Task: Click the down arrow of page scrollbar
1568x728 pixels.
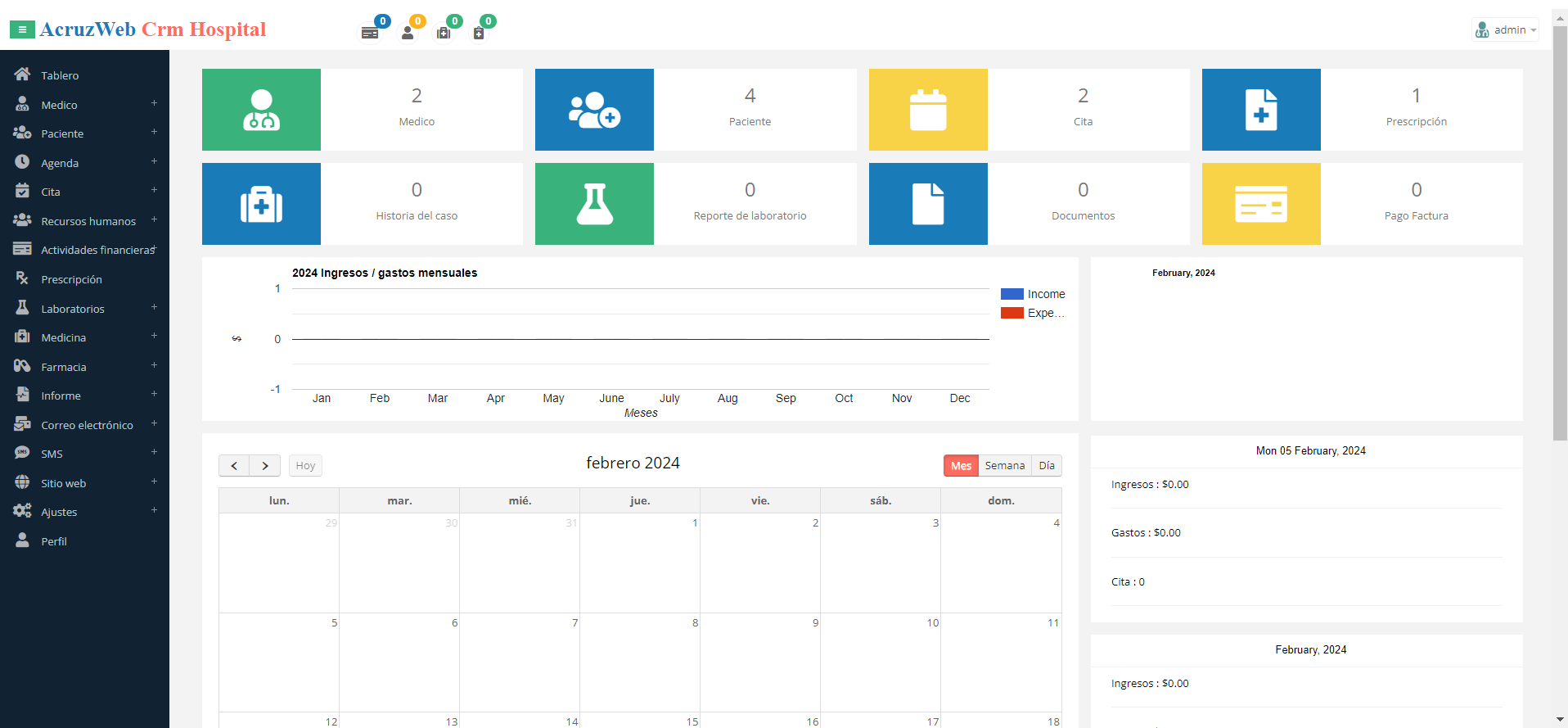Action: pos(1560,720)
